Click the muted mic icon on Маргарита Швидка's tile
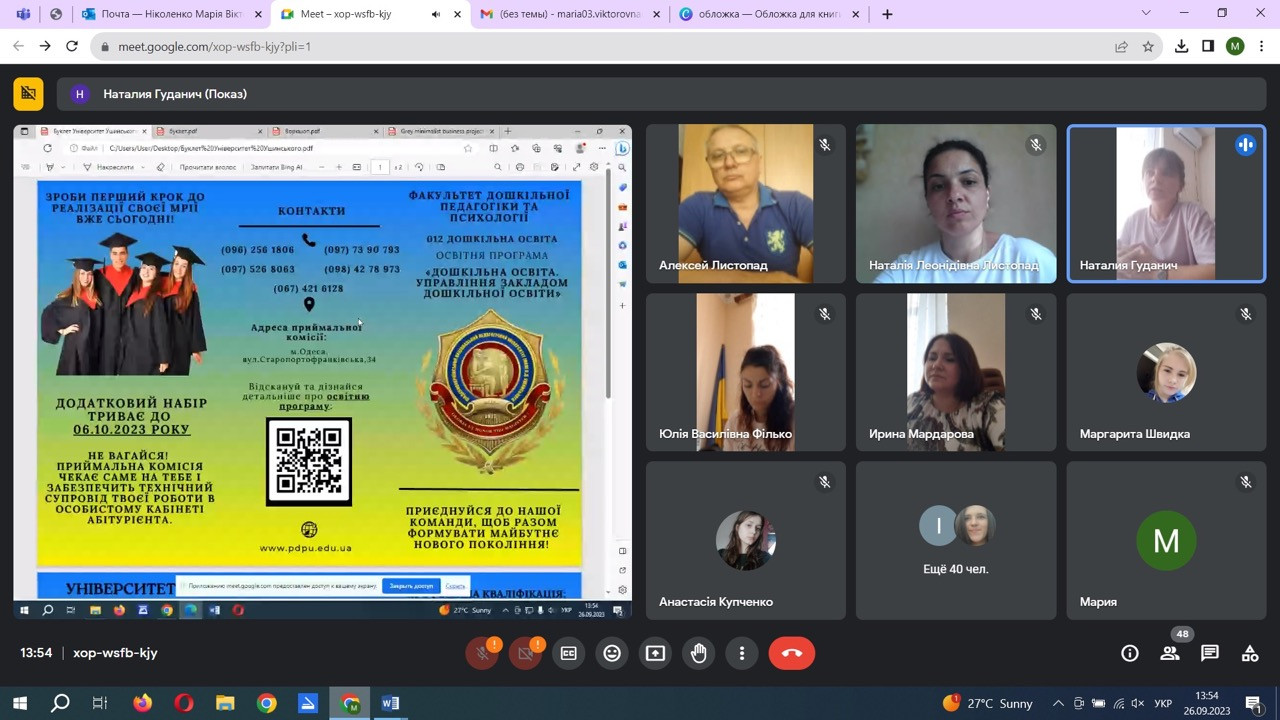 click(1246, 313)
